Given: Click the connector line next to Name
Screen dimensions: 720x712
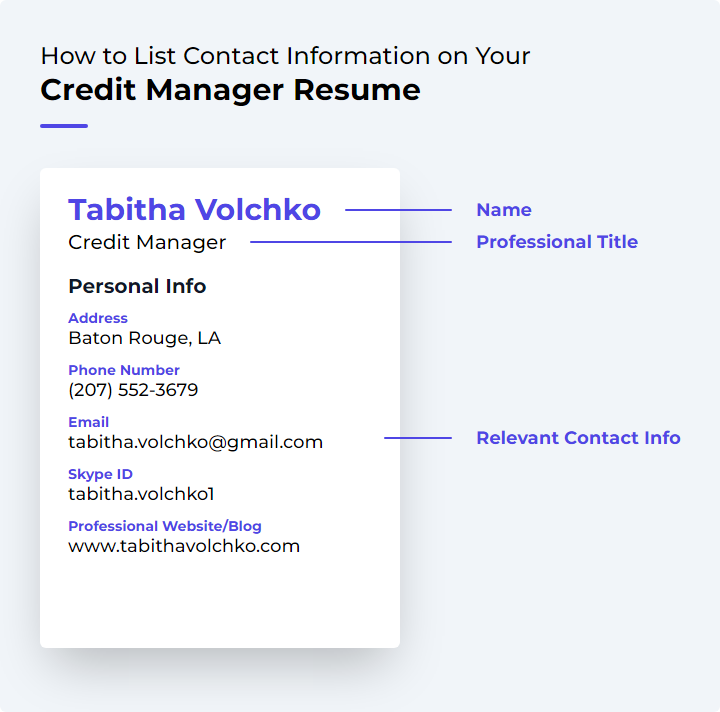Looking at the screenshot, I should coord(399,210).
